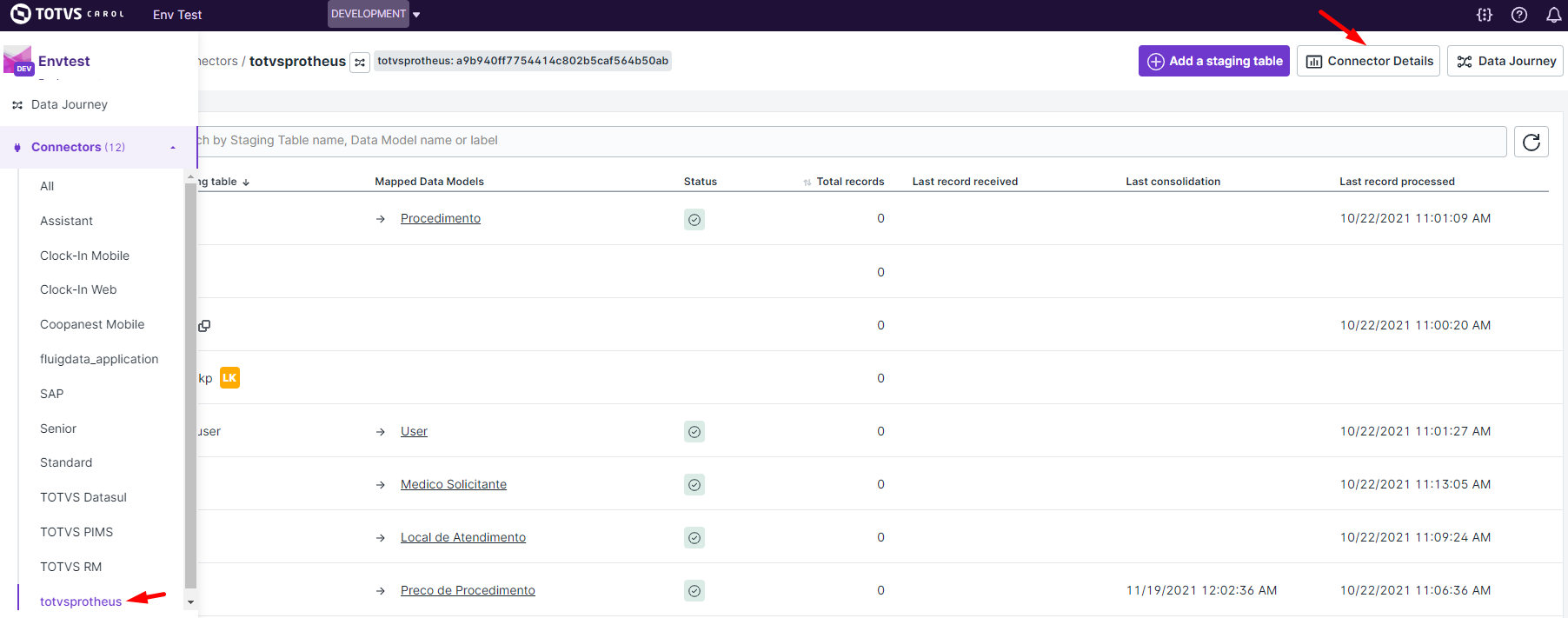Click the arrow before Local de Atendimento
This screenshot has width=1568, height=618.
pyautogui.click(x=381, y=538)
